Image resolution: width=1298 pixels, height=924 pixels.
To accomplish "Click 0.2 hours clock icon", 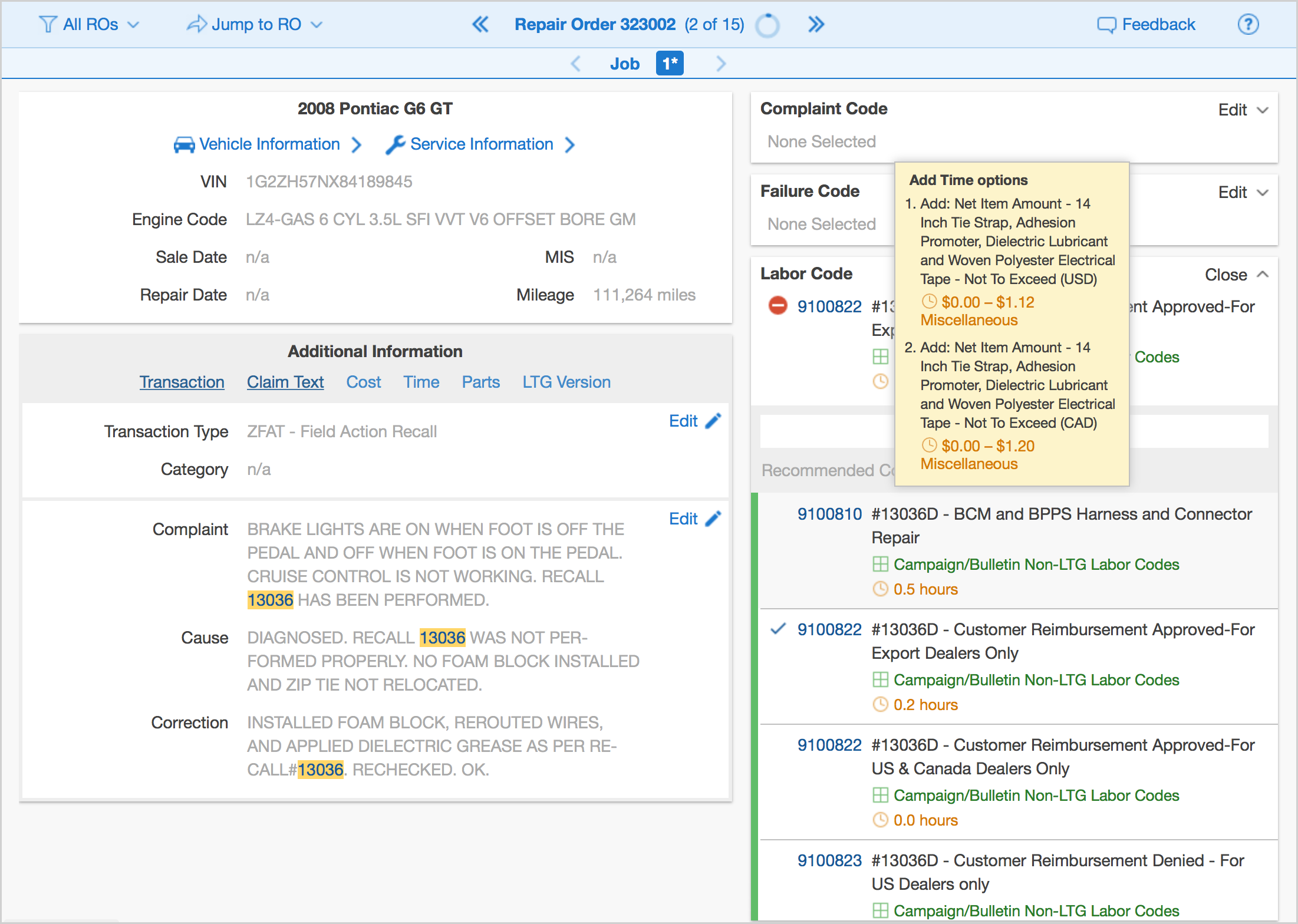I will [x=880, y=704].
